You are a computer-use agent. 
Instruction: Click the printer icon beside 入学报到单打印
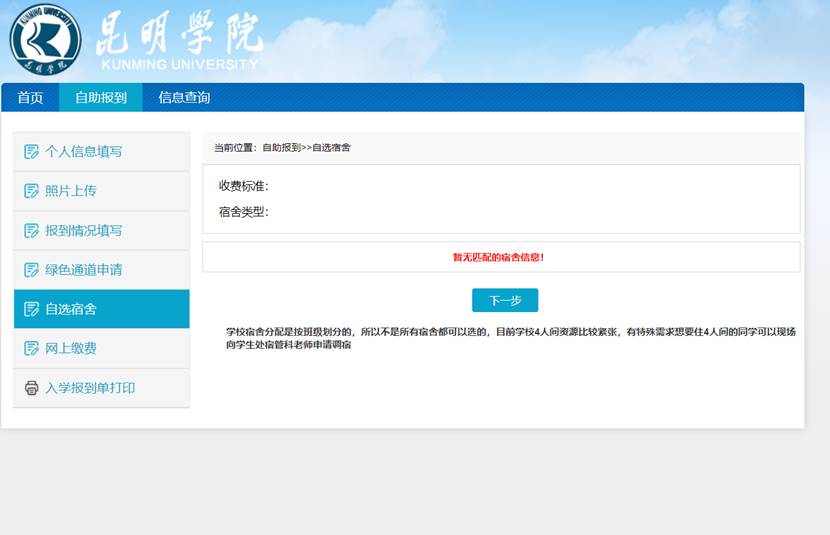coord(31,388)
